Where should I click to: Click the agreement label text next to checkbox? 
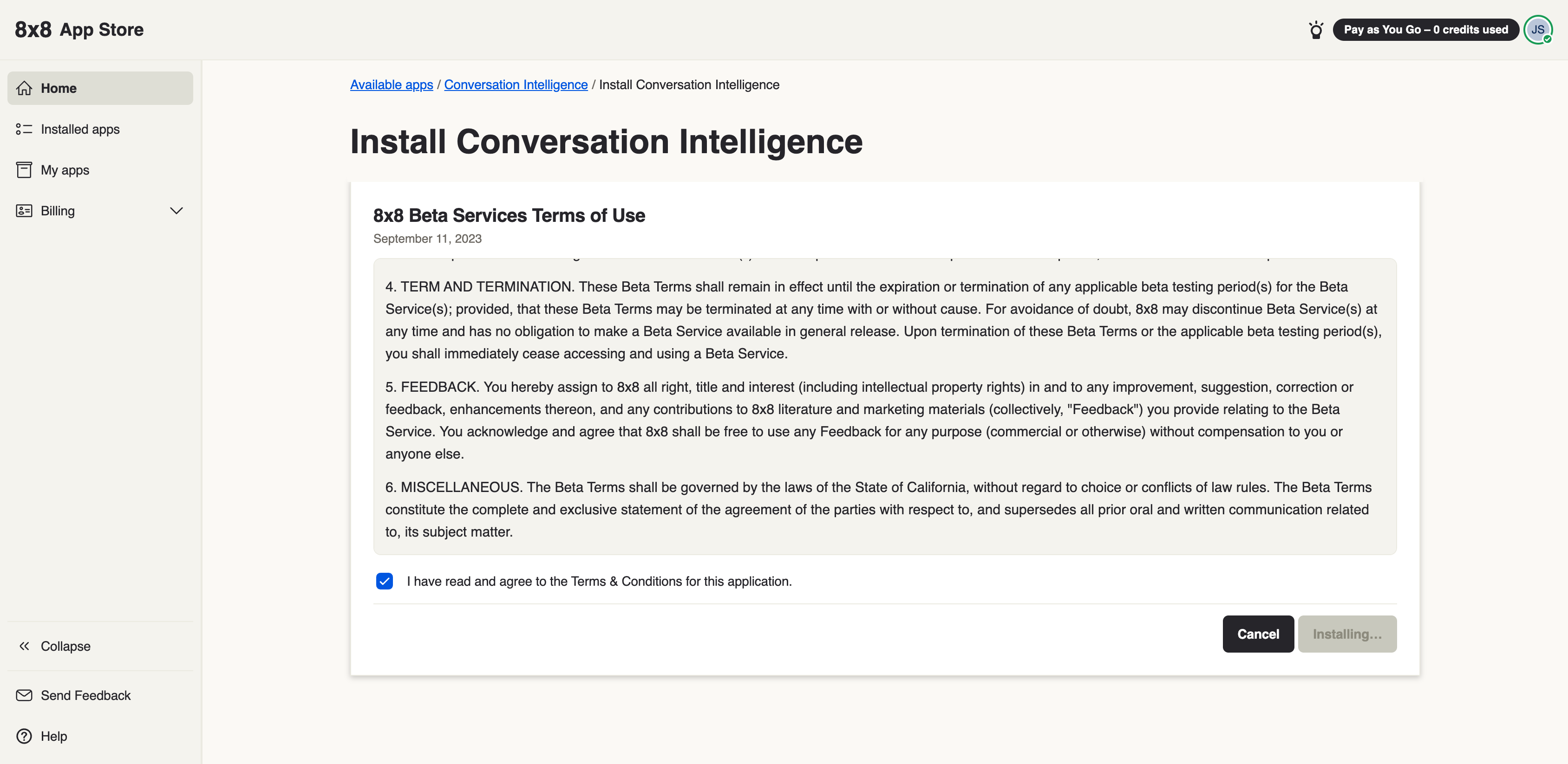click(x=600, y=581)
